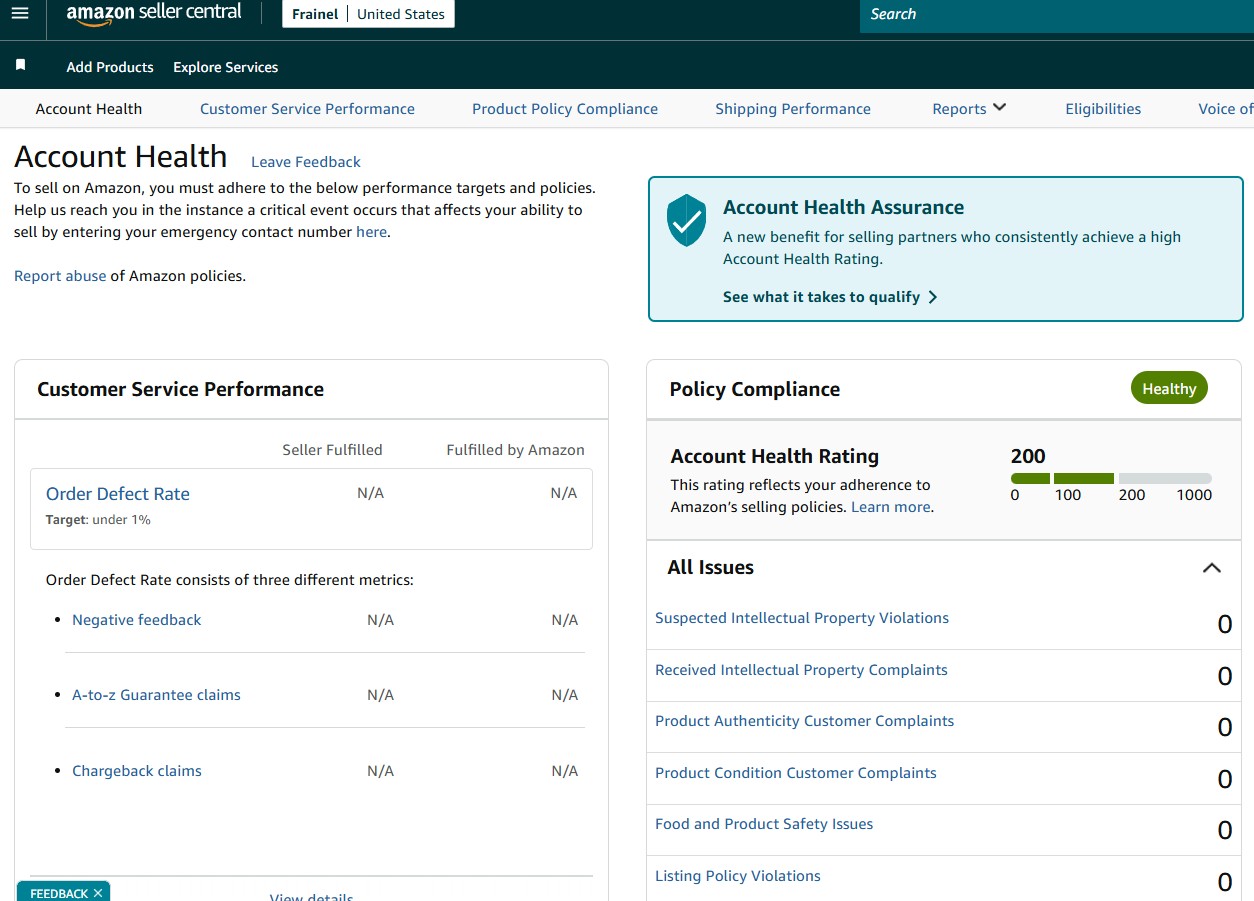This screenshot has width=1254, height=901.
Task: Open Received Intellectual Property Complaints
Action: tap(801, 670)
